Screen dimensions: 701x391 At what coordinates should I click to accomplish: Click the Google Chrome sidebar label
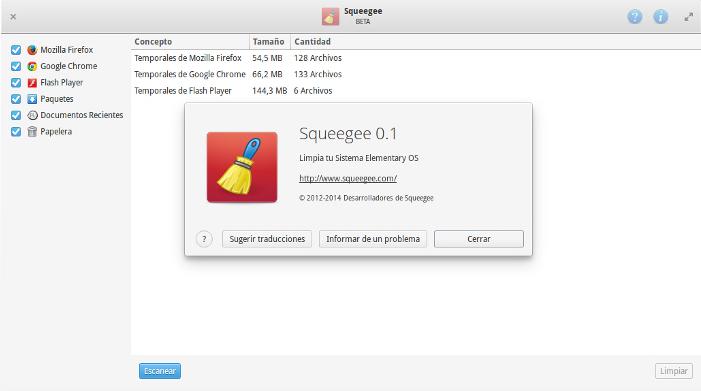(69, 66)
